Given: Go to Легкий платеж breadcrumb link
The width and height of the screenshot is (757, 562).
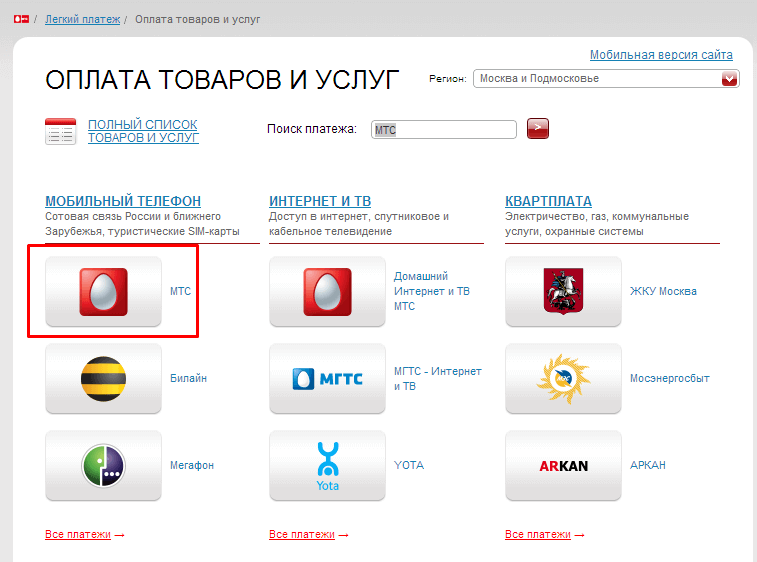Looking at the screenshot, I should (83, 19).
